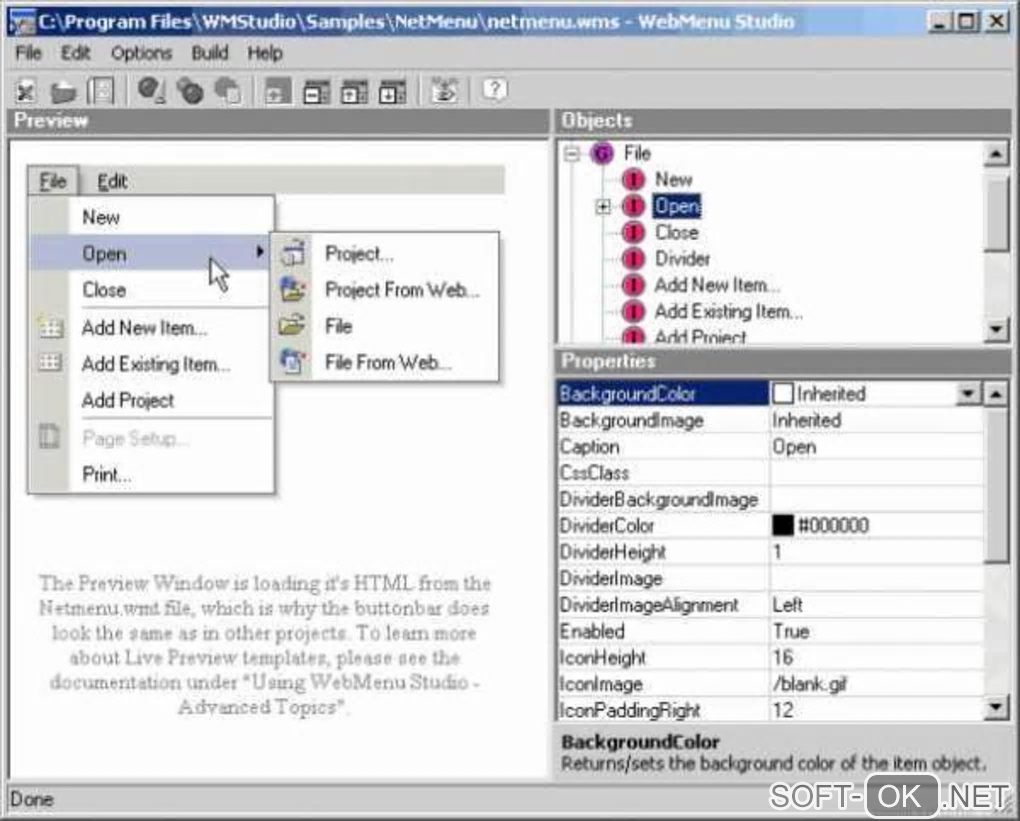Click Properties panel scrollbar up arrow

point(996,394)
